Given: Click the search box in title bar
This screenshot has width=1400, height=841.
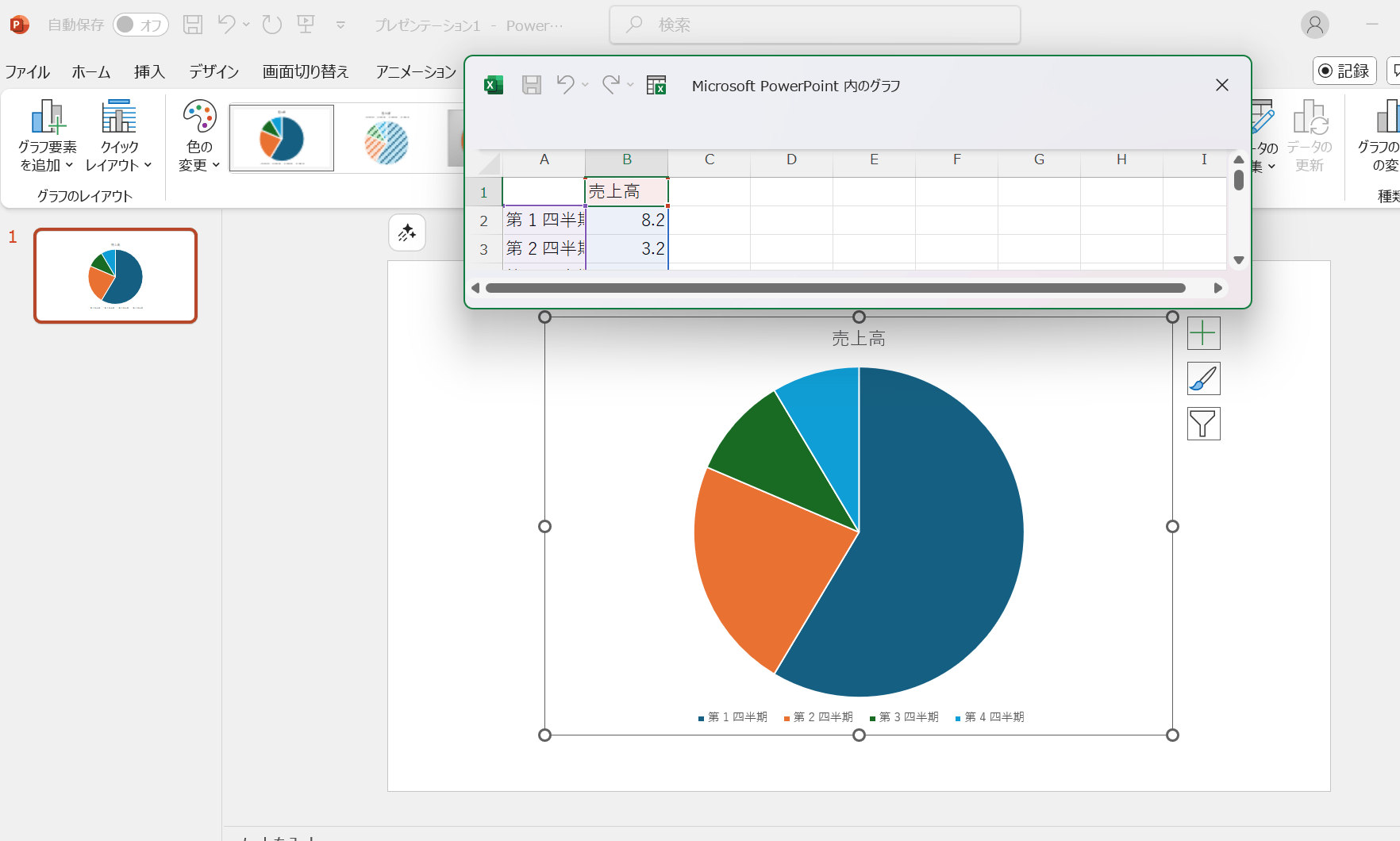Looking at the screenshot, I should tap(815, 25).
